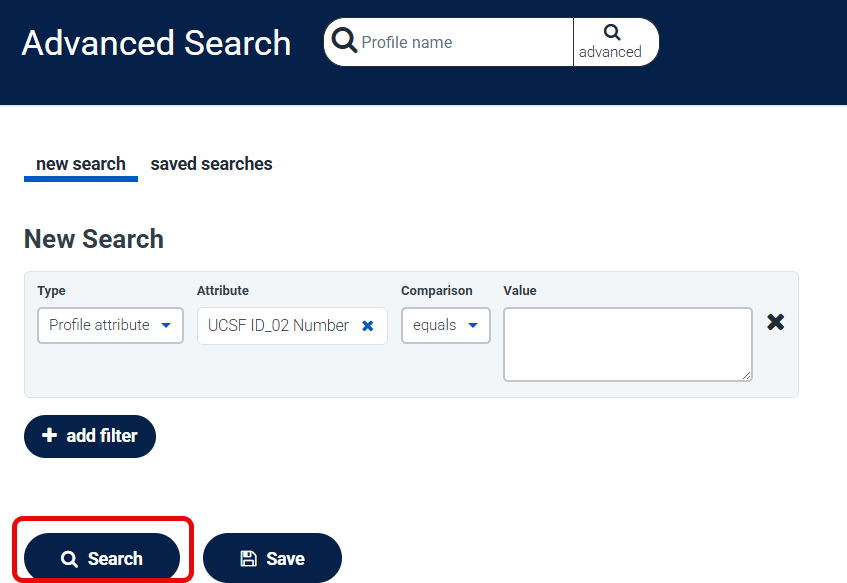Focus the Profile name search box
This screenshot has height=583, width=847.
click(x=460, y=41)
